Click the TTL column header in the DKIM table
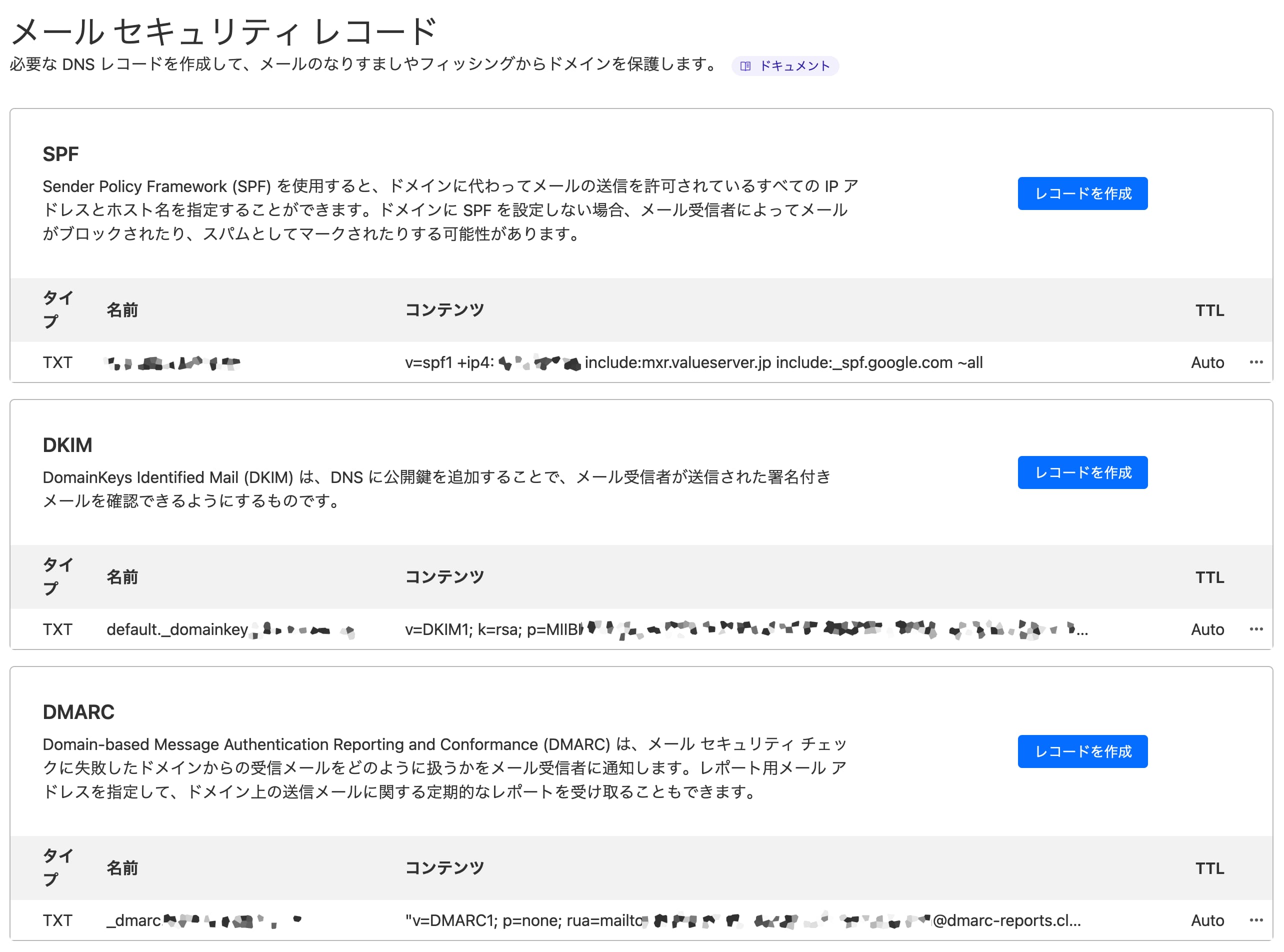Image resolution: width=1284 pixels, height=952 pixels. point(1209,577)
